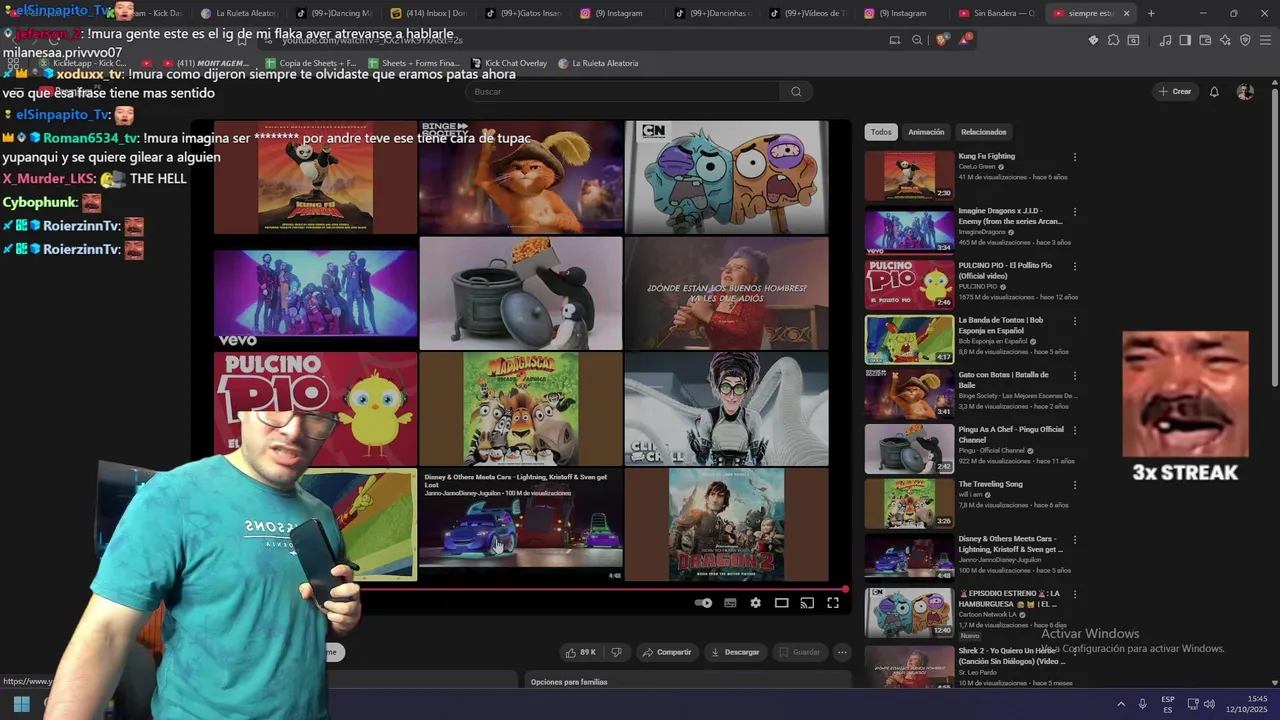This screenshot has height=720, width=1280.
Task: Like the video with 89 K likes
Action: (580, 652)
